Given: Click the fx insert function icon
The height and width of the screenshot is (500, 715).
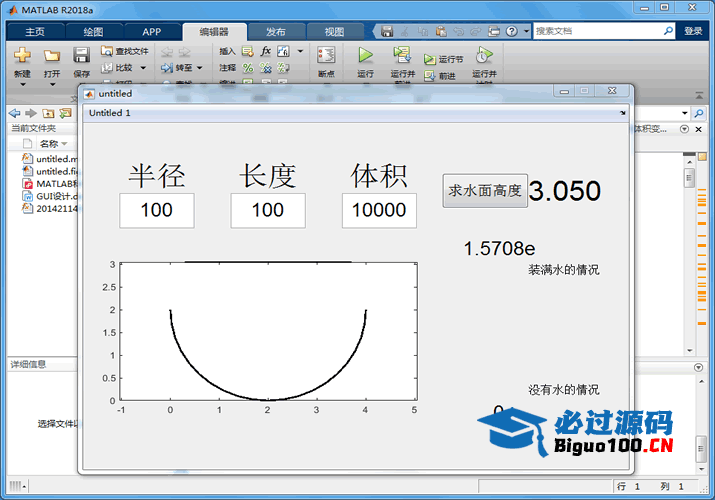Looking at the screenshot, I should (265, 51).
